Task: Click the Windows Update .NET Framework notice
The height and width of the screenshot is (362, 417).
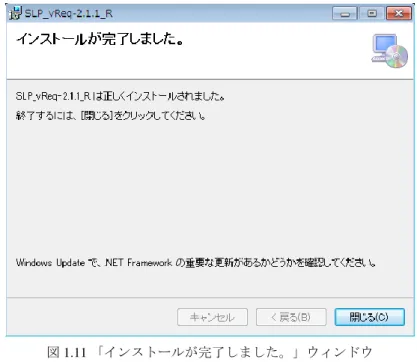Action: [x=196, y=263]
